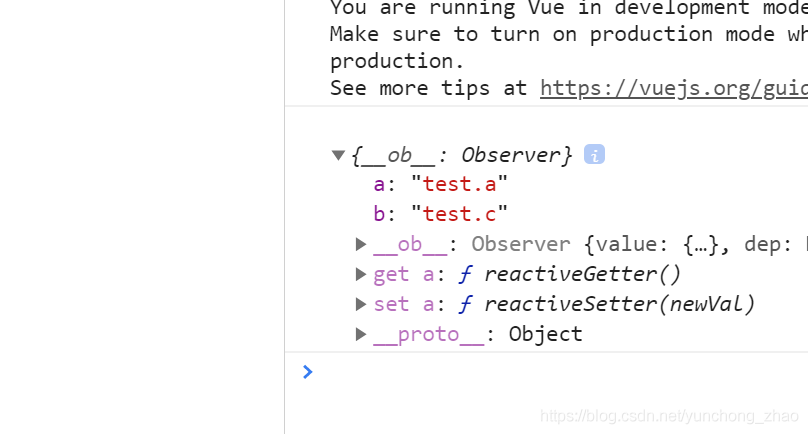Click the italic f icon before reactiveSetter
808x434 pixels.
[465, 304]
